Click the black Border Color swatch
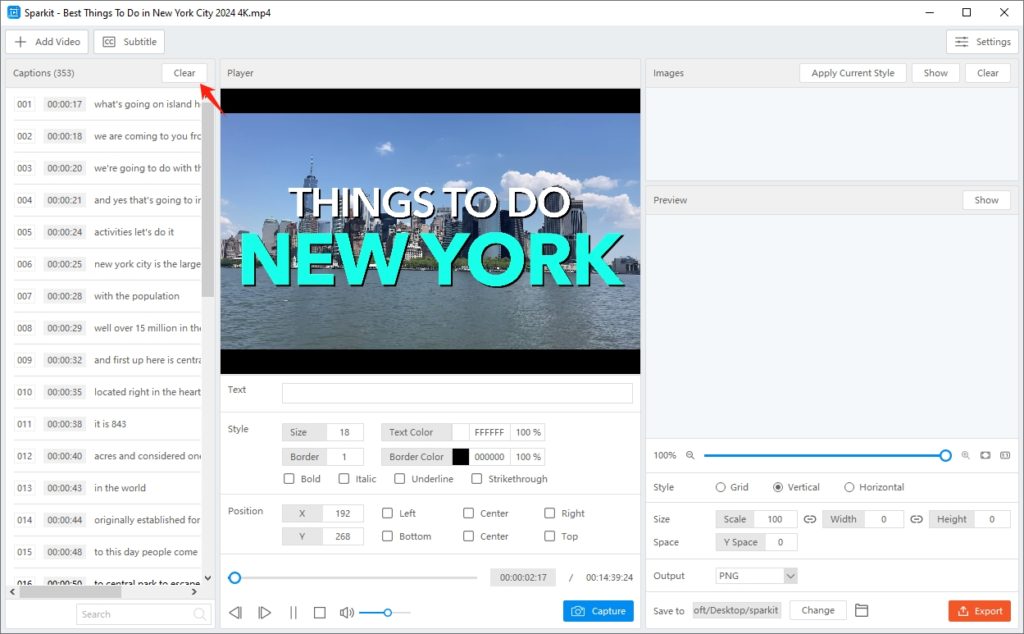Screen dimensions: 1024x634 click(x=460, y=457)
